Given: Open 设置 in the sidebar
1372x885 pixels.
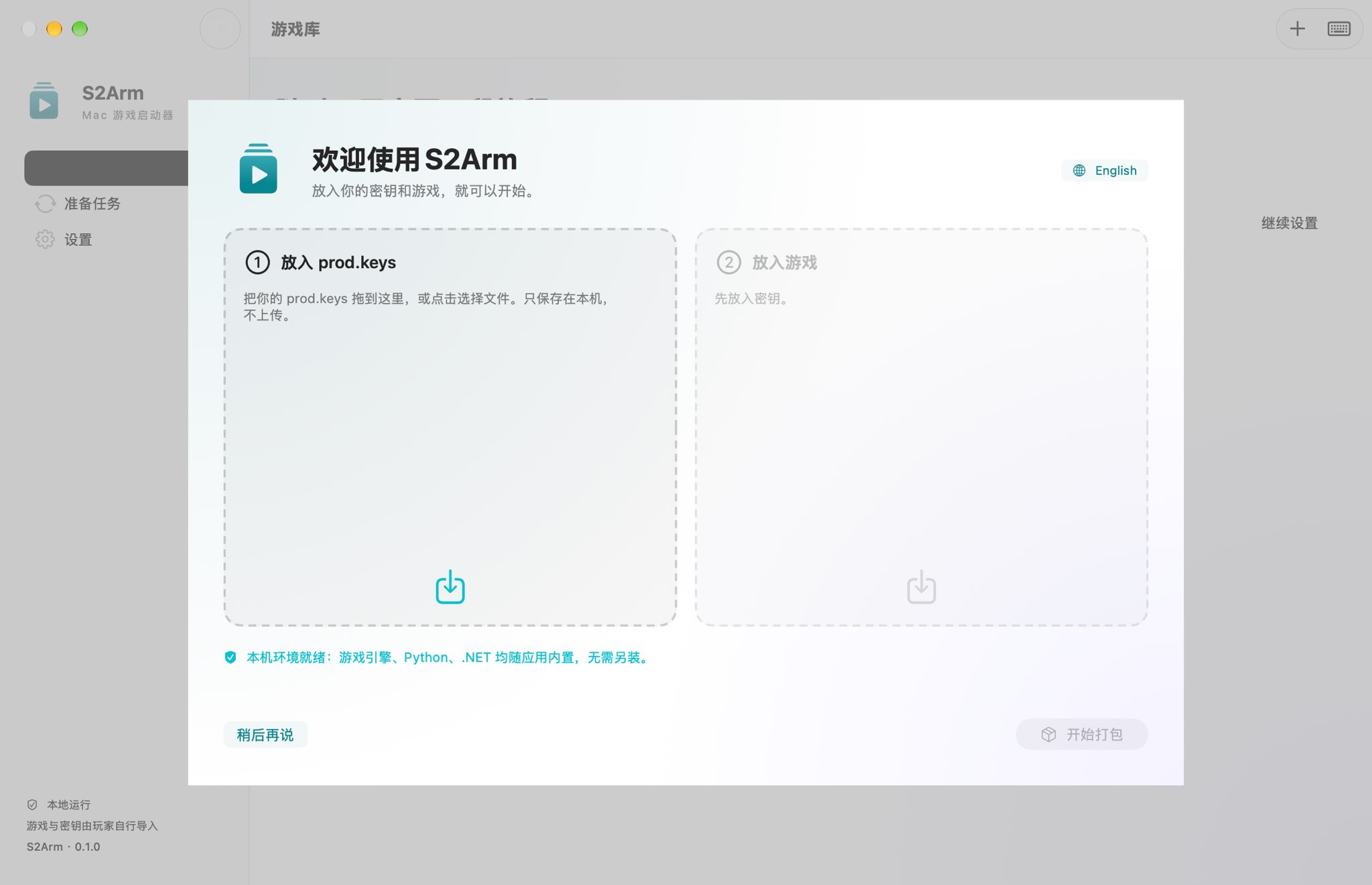Looking at the screenshot, I should pyautogui.click(x=78, y=240).
